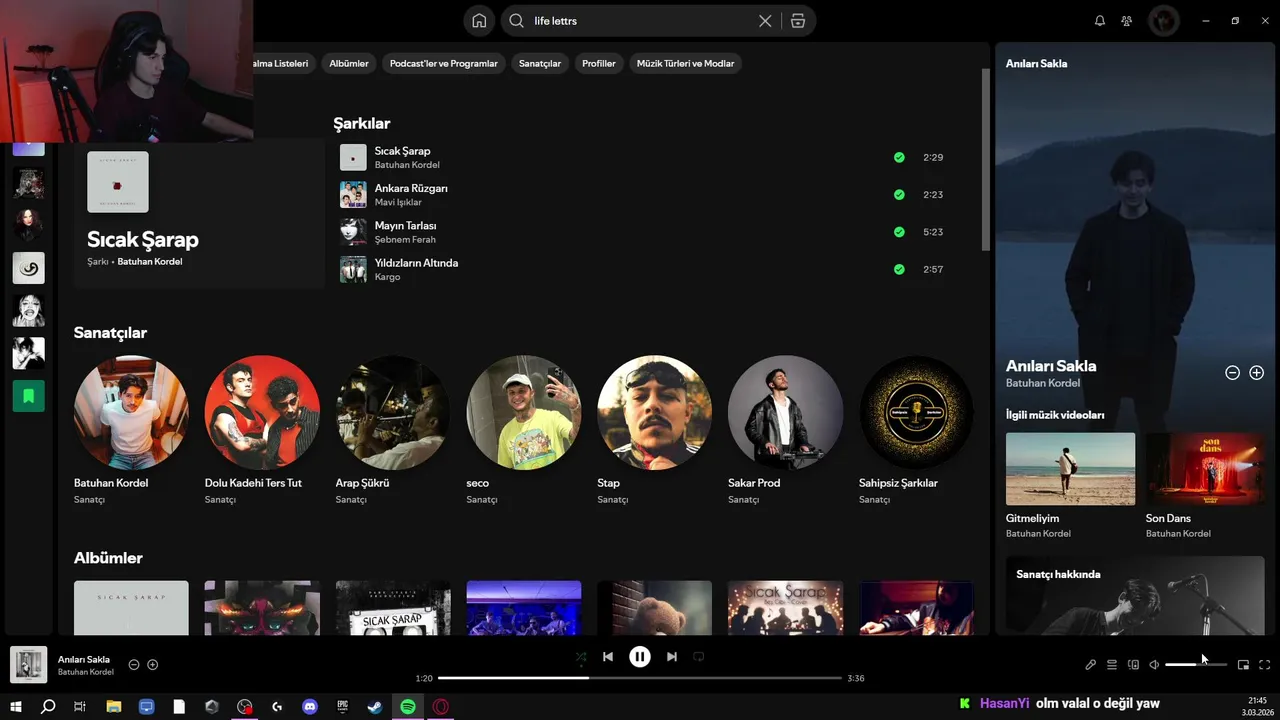
Task: Open Batuhan Kordel artist circle
Action: click(x=131, y=413)
